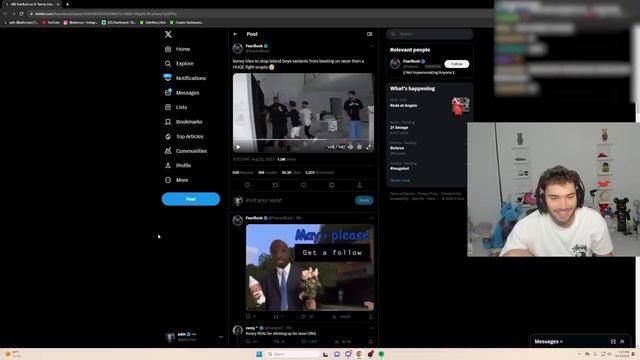Toggle the reader view icon in Post header
The width and height of the screenshot is (640, 360).
click(x=369, y=34)
